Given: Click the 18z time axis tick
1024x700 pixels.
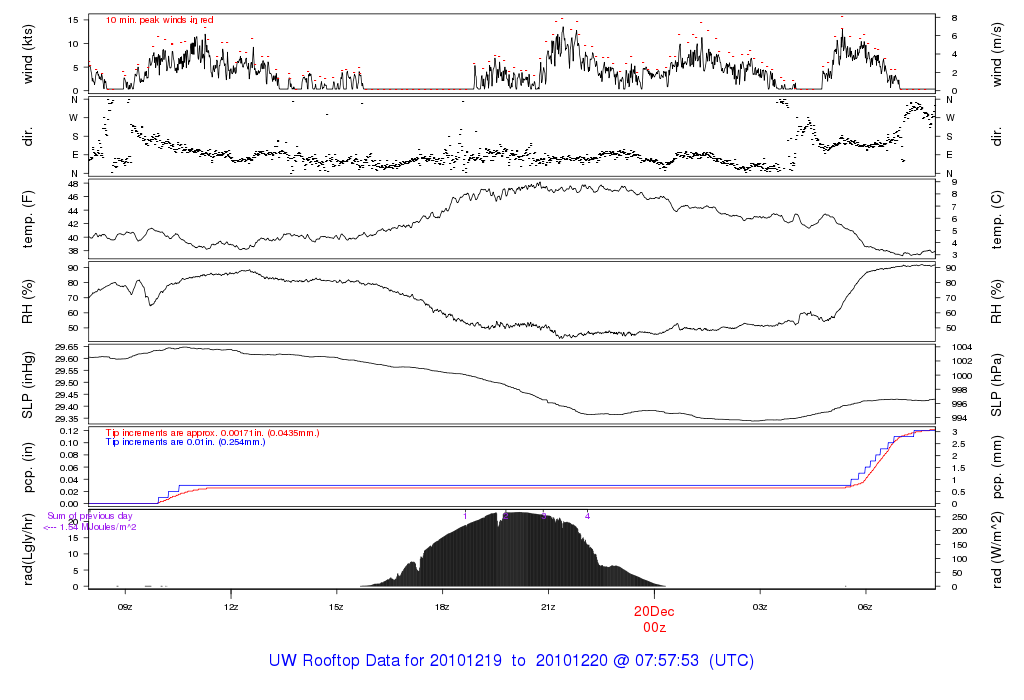Looking at the screenshot, I should pyautogui.click(x=442, y=607).
